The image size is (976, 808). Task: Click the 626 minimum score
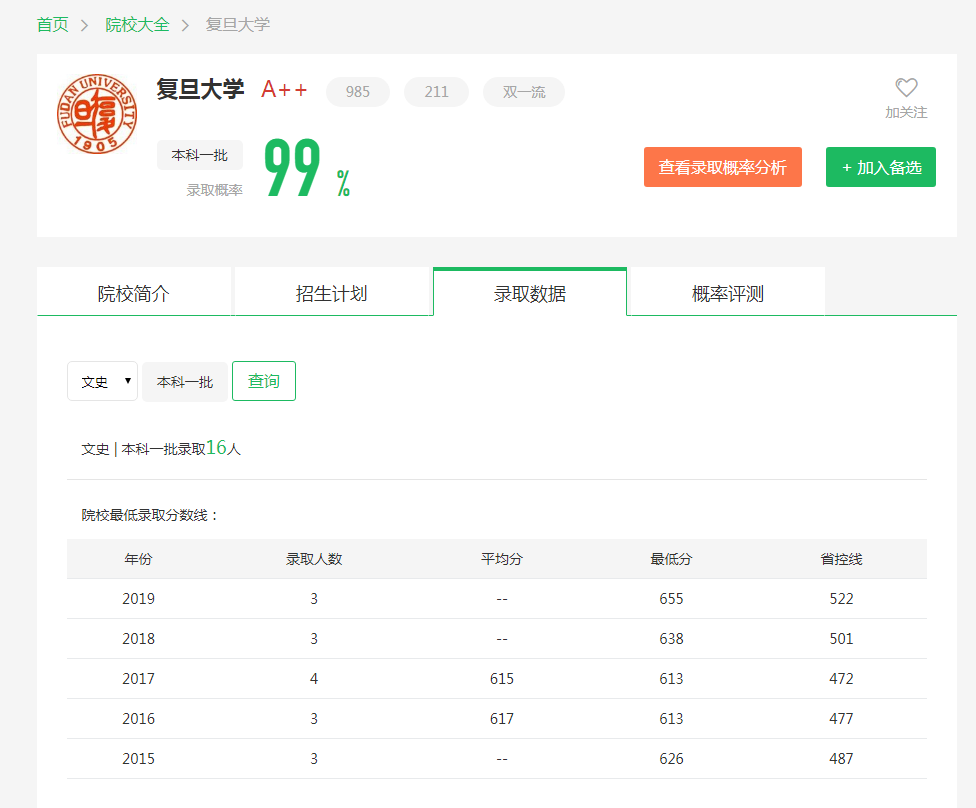pos(671,759)
